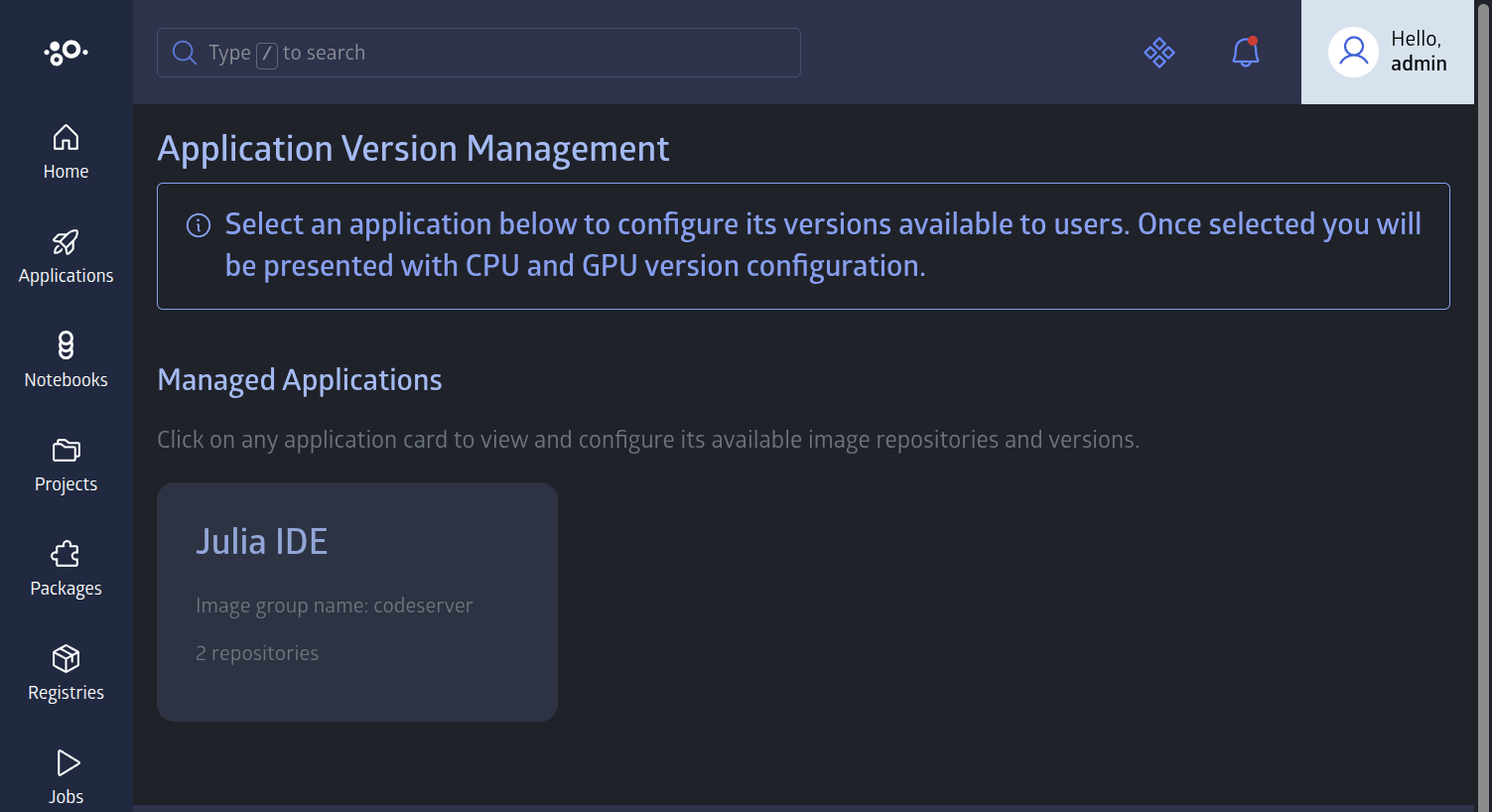Open the Notebooks section
This screenshot has height=812, width=1492.
pyautogui.click(x=66, y=359)
